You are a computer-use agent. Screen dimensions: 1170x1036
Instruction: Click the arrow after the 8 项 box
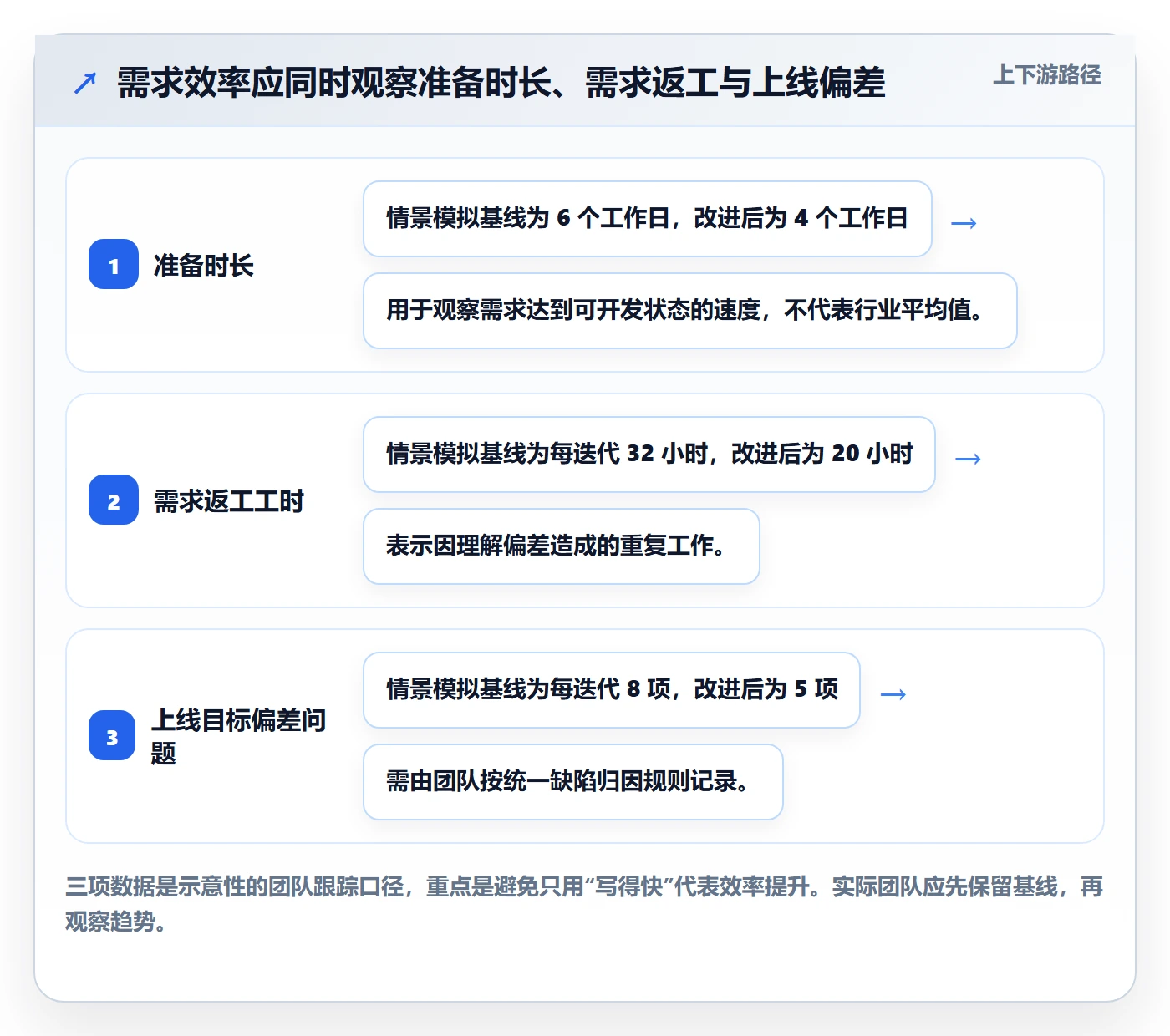pos(893,694)
